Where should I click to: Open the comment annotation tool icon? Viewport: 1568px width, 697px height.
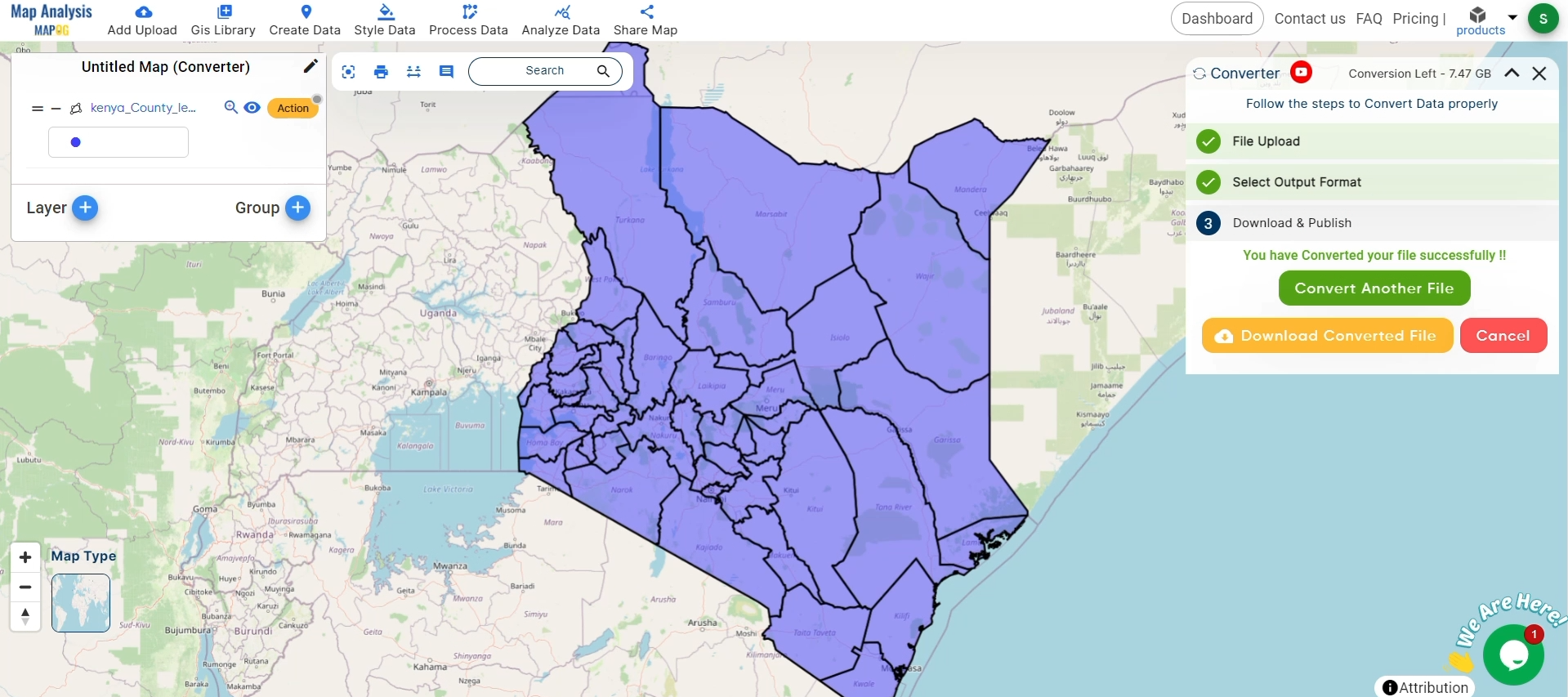(x=446, y=72)
